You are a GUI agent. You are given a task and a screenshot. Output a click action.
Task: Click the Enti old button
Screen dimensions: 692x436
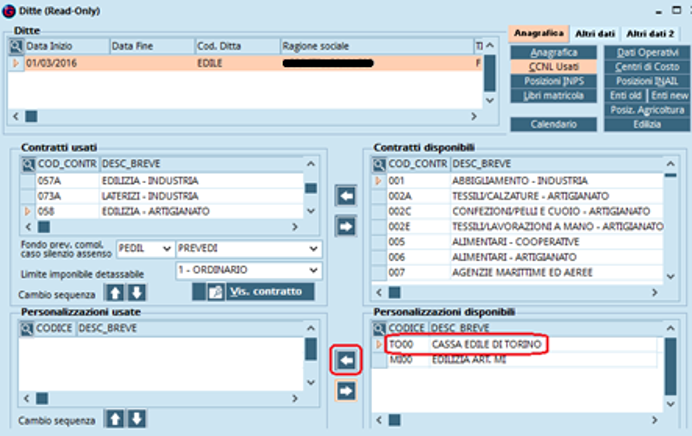(x=625, y=96)
